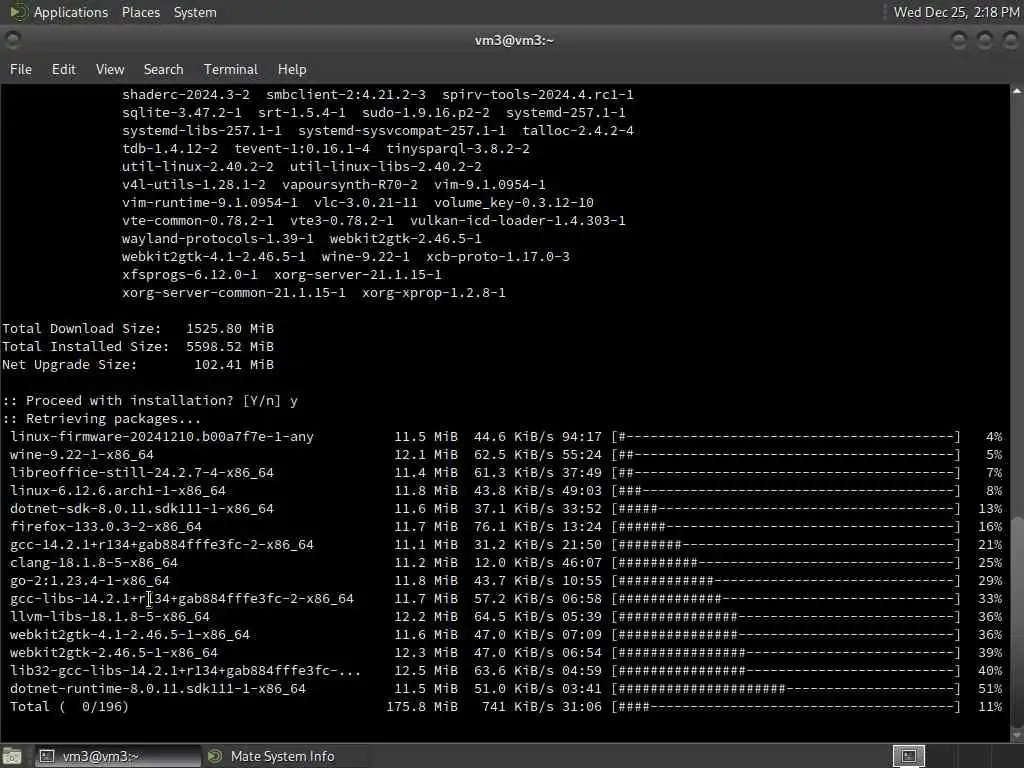This screenshot has height=768, width=1024.
Task: Click the '94:17' remaining time for linux-firmware
Action: (581, 436)
